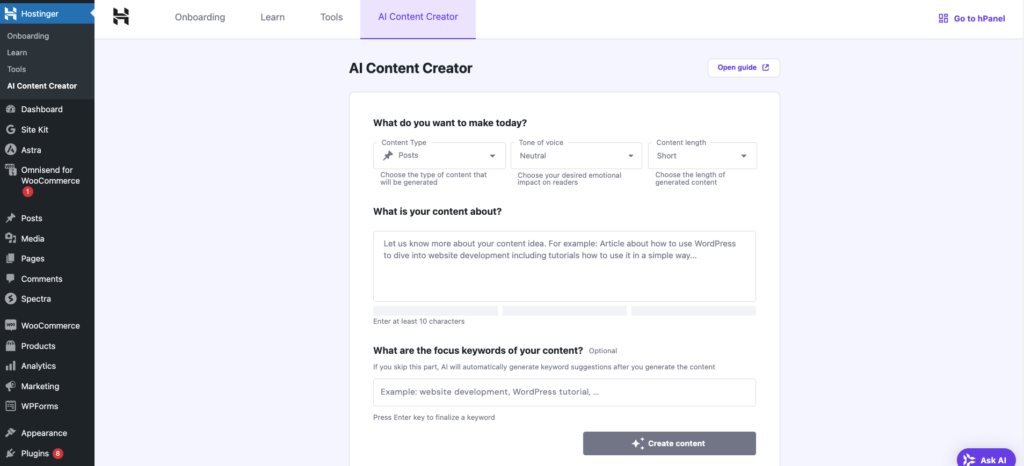Click the Plugins icon in sidebar
Image resolution: width=1024 pixels, height=466 pixels.
(10, 454)
